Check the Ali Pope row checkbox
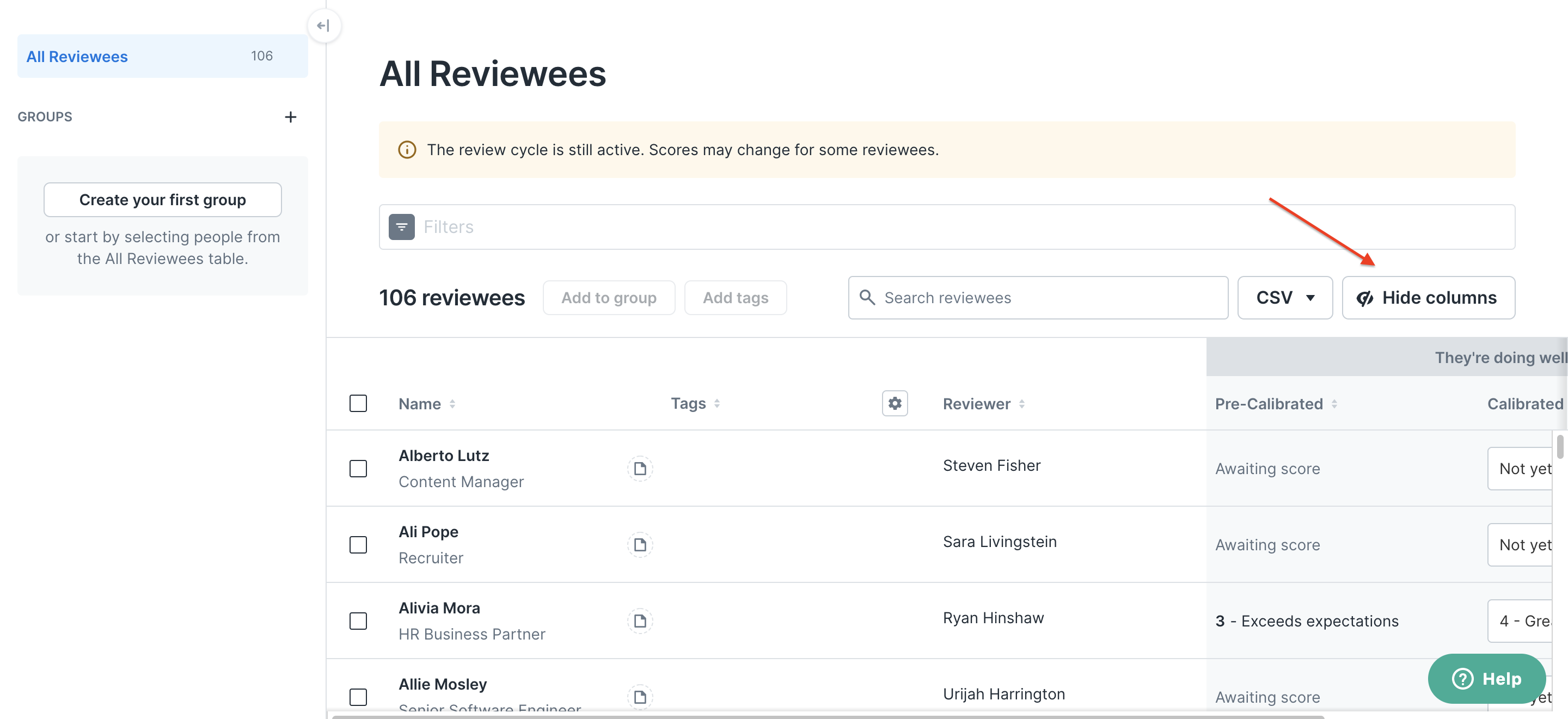1568x719 pixels. [358, 544]
